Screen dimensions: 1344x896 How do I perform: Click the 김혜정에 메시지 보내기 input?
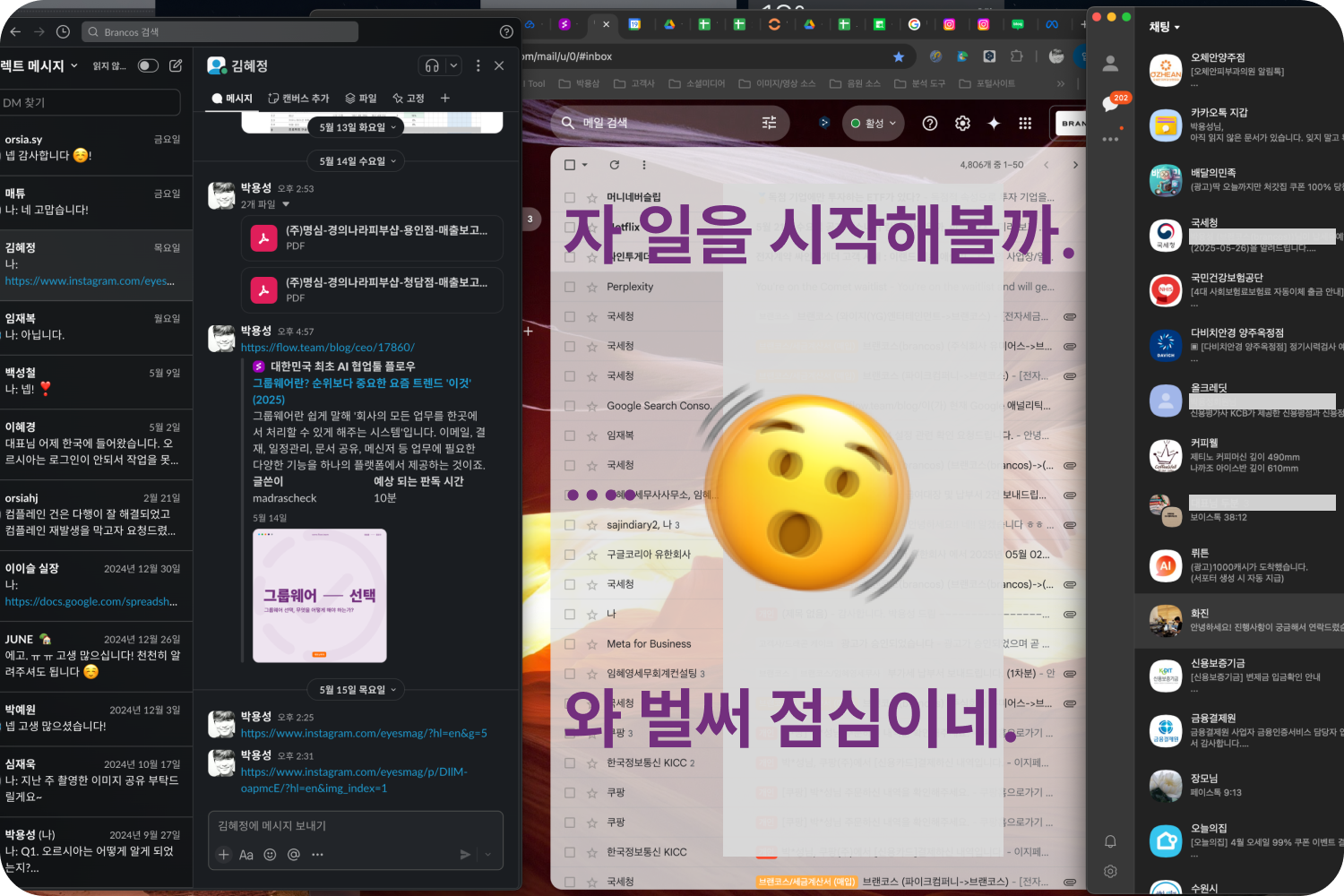coord(356,826)
